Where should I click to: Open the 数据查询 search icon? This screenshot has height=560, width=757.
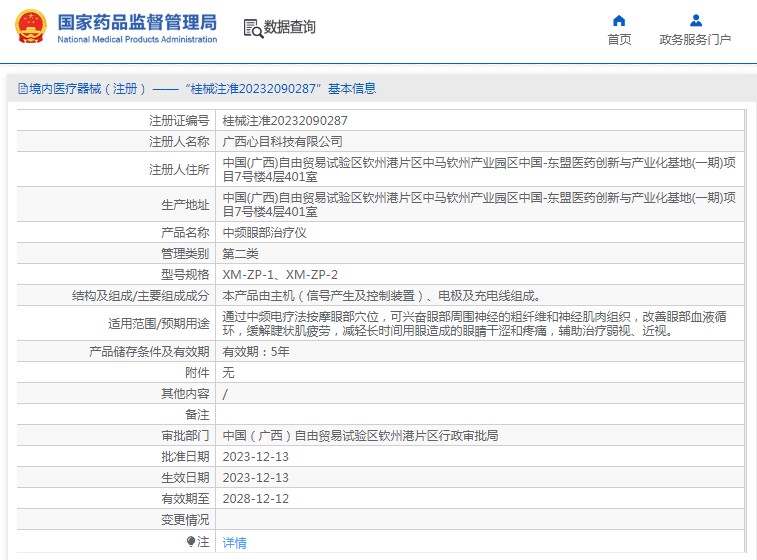point(253,28)
